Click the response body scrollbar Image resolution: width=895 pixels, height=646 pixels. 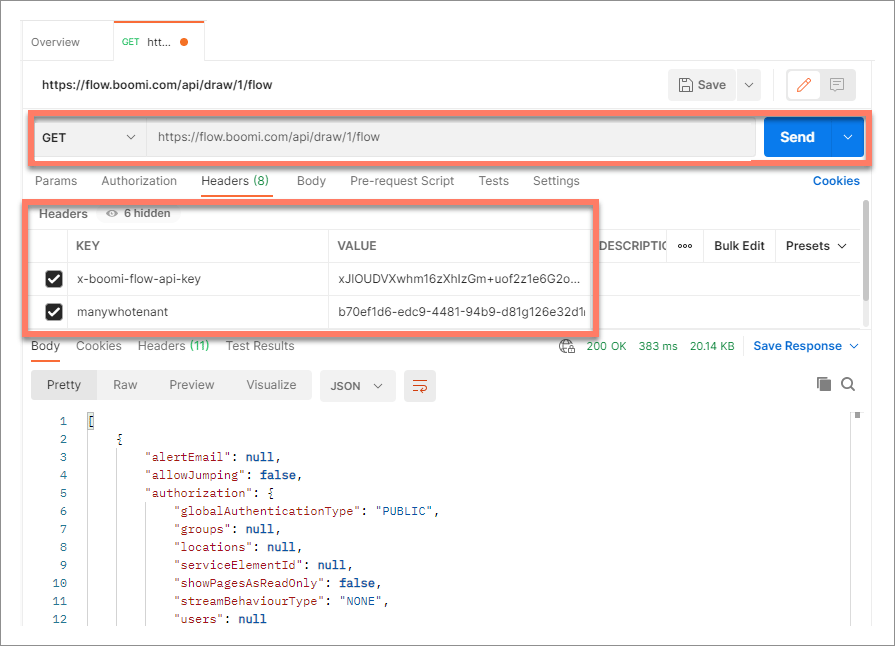[x=857, y=415]
